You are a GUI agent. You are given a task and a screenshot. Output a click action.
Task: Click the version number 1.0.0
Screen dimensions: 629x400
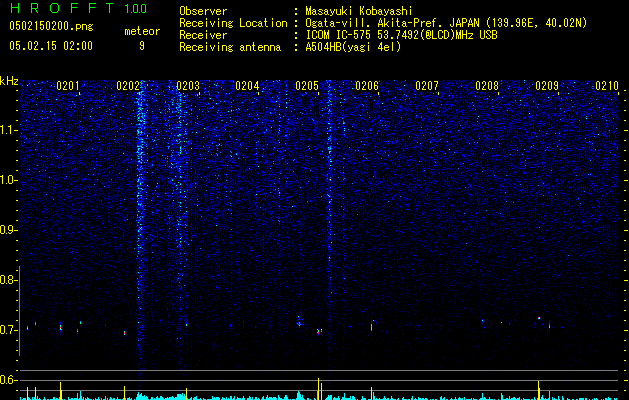tap(135, 8)
